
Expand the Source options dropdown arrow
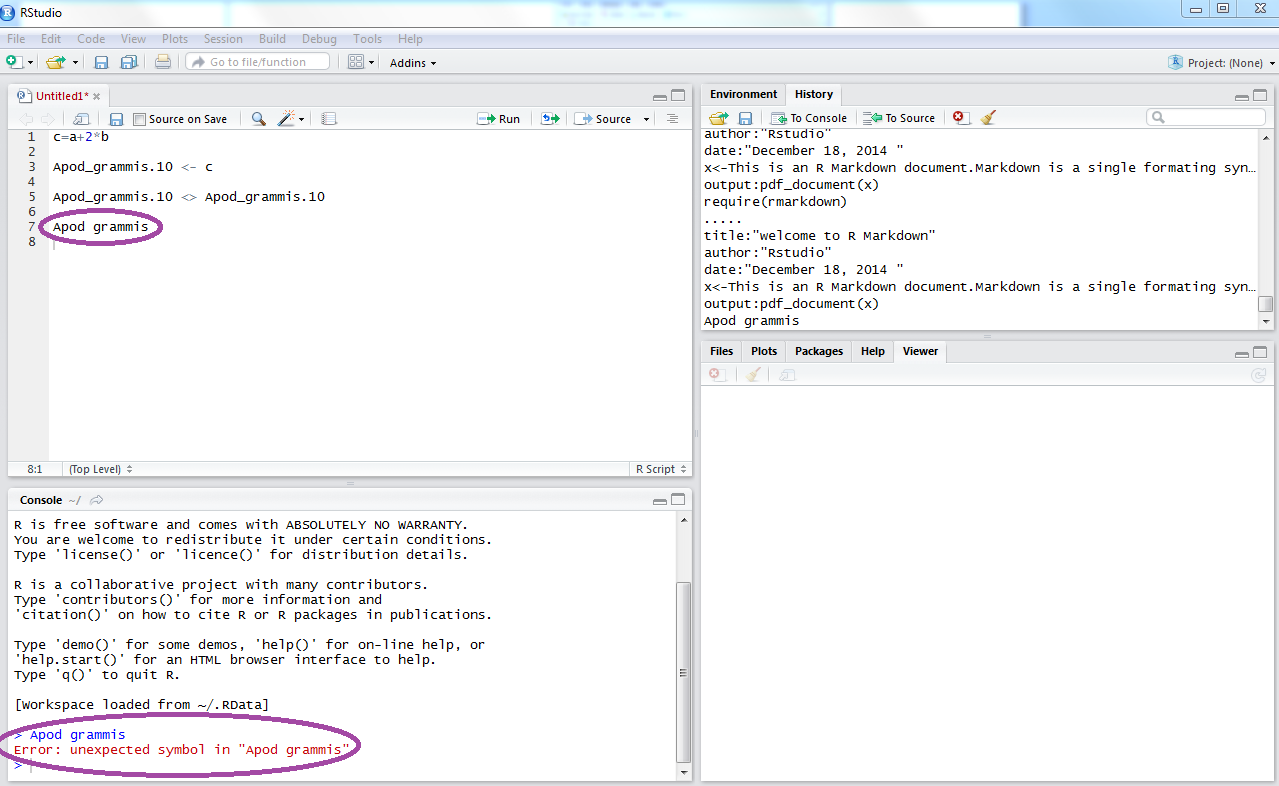[646, 120]
